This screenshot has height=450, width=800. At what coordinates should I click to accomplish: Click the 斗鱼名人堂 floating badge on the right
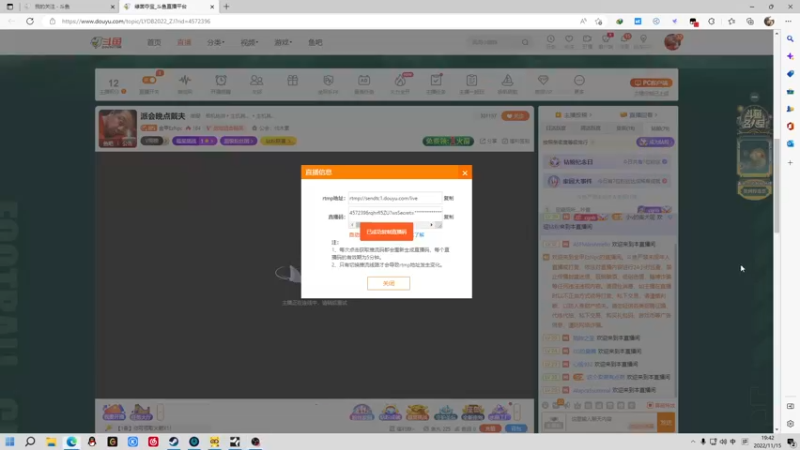coord(754,121)
